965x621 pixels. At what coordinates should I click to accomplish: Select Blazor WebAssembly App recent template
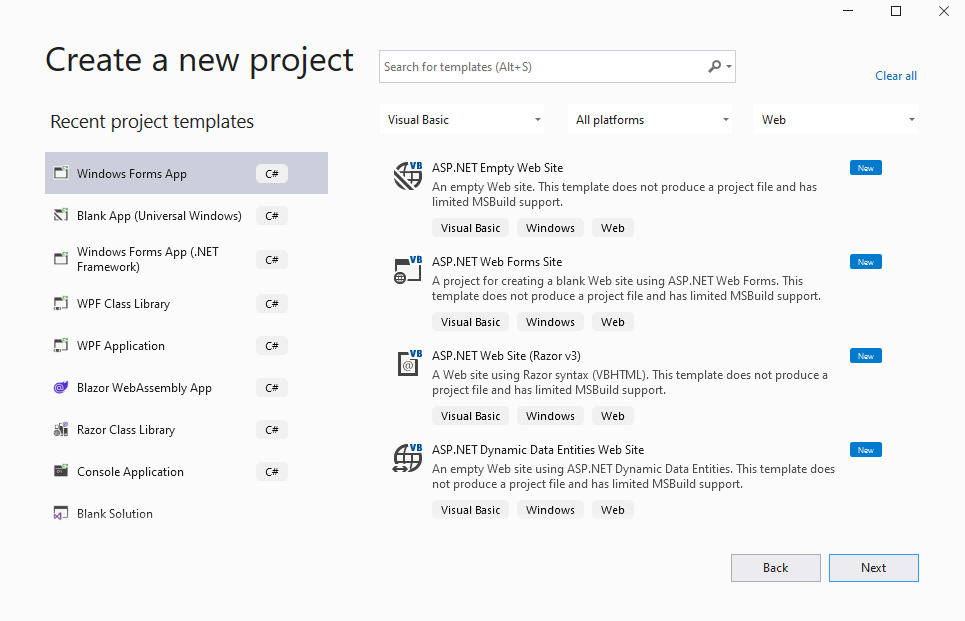click(x=186, y=387)
